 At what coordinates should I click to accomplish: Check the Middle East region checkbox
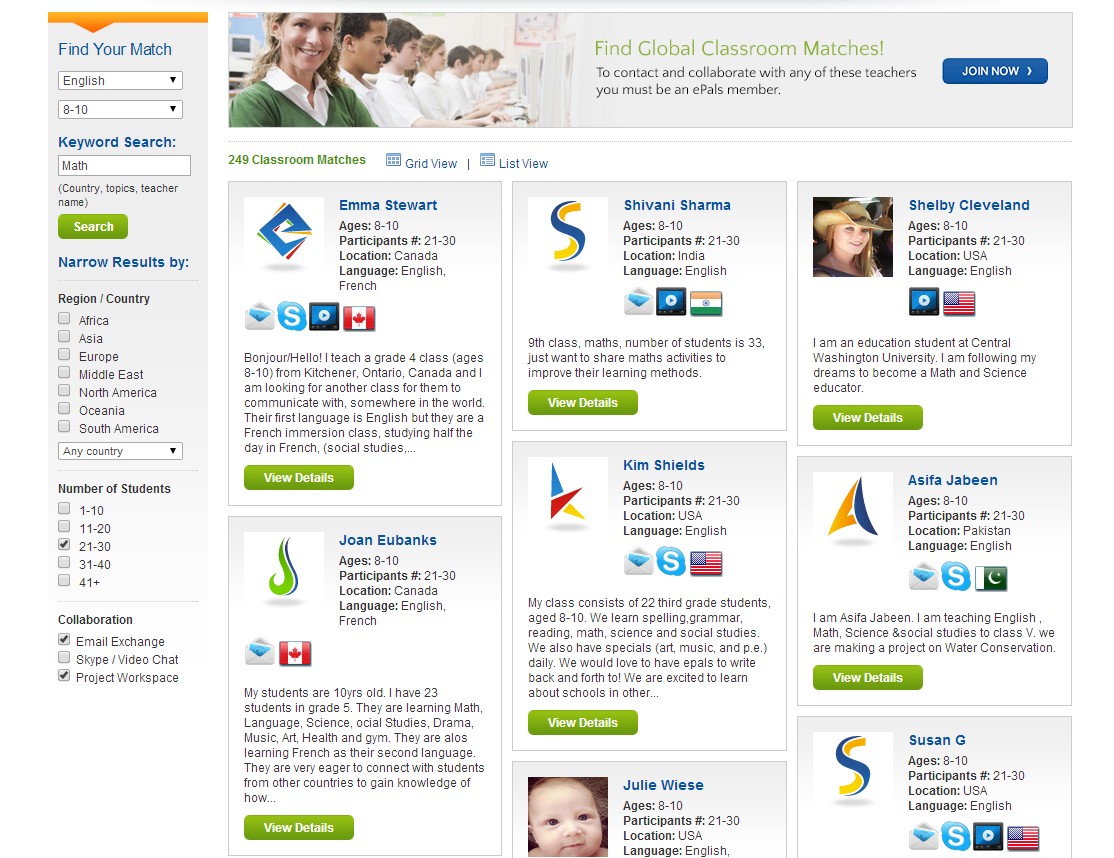pos(64,372)
